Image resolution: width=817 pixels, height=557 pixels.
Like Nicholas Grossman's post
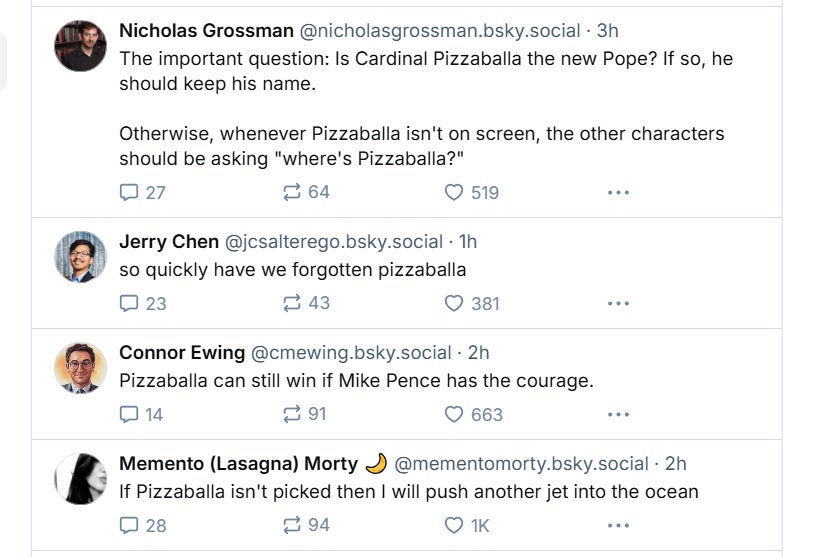(454, 192)
